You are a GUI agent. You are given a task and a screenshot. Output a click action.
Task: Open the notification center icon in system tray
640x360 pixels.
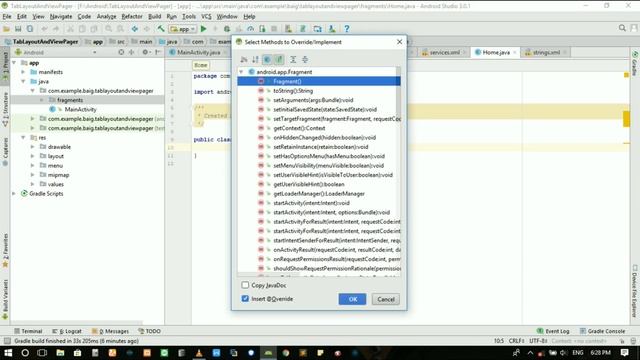click(624, 353)
